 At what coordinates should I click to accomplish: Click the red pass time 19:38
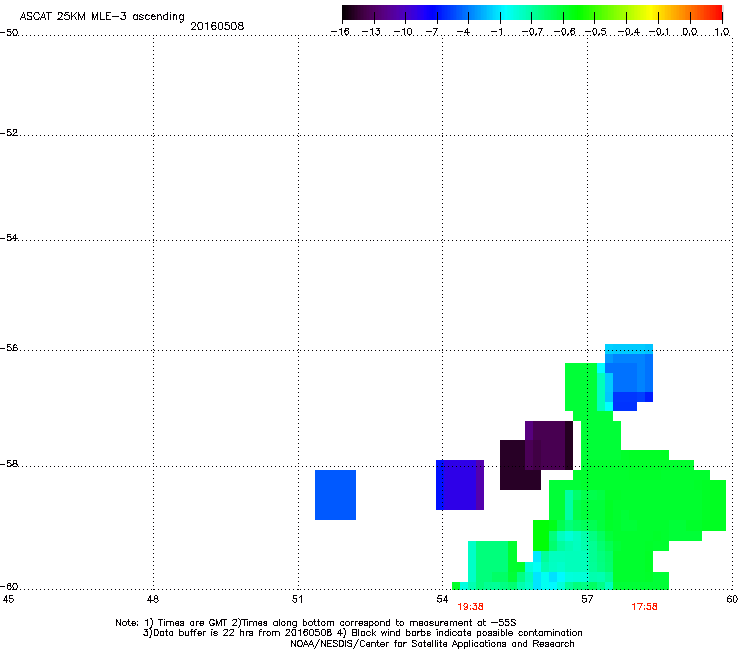[x=470, y=607]
